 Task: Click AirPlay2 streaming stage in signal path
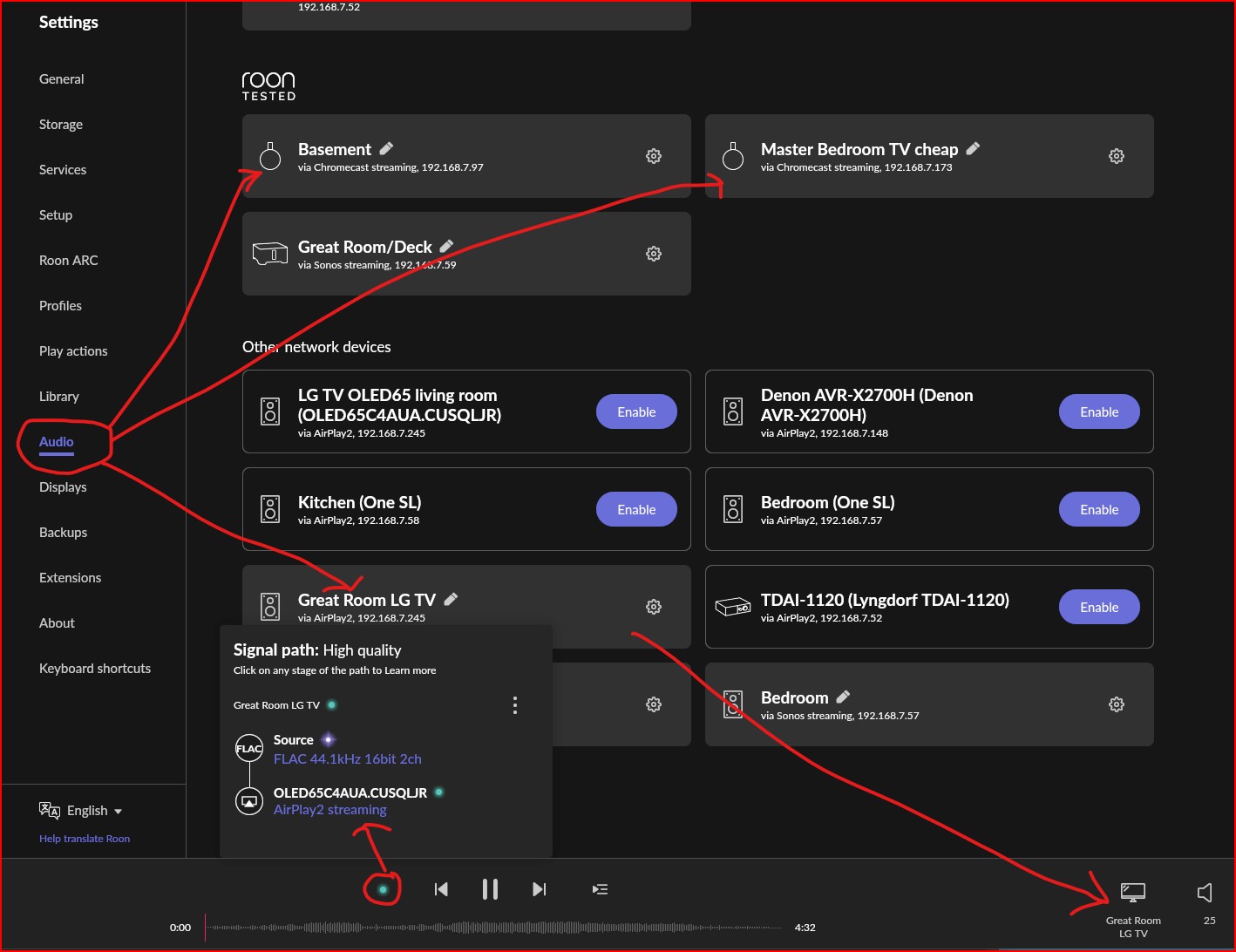[329, 810]
